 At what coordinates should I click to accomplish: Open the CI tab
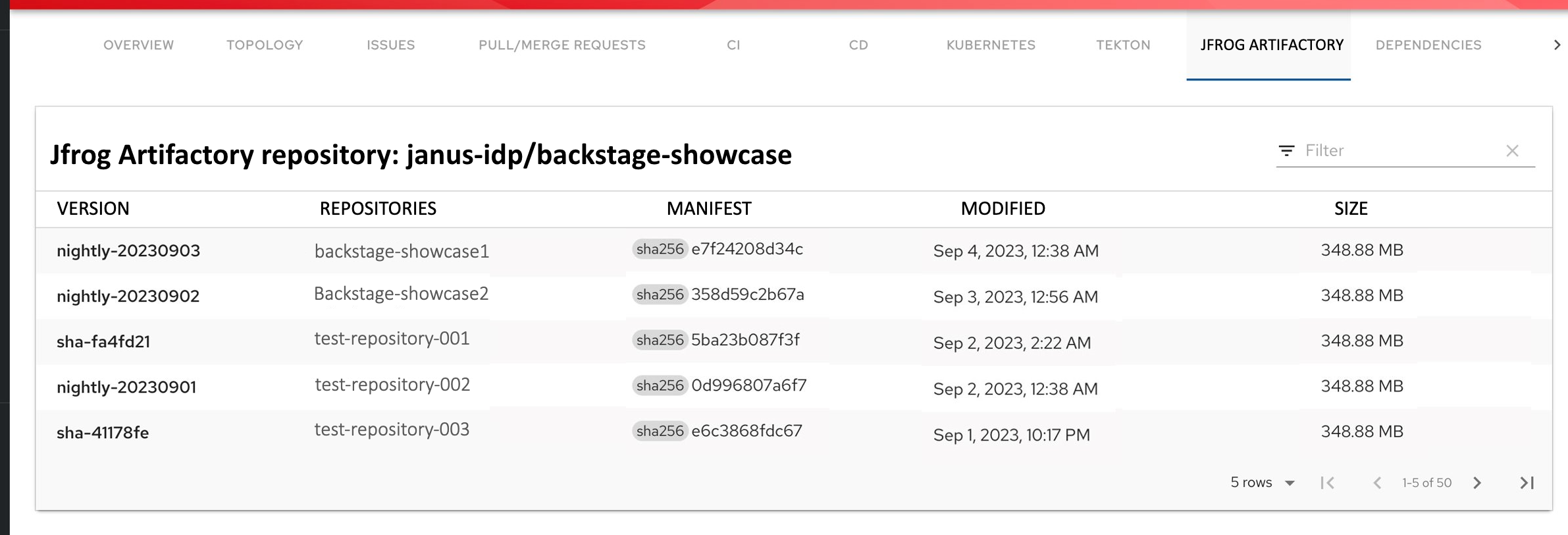[x=733, y=45]
